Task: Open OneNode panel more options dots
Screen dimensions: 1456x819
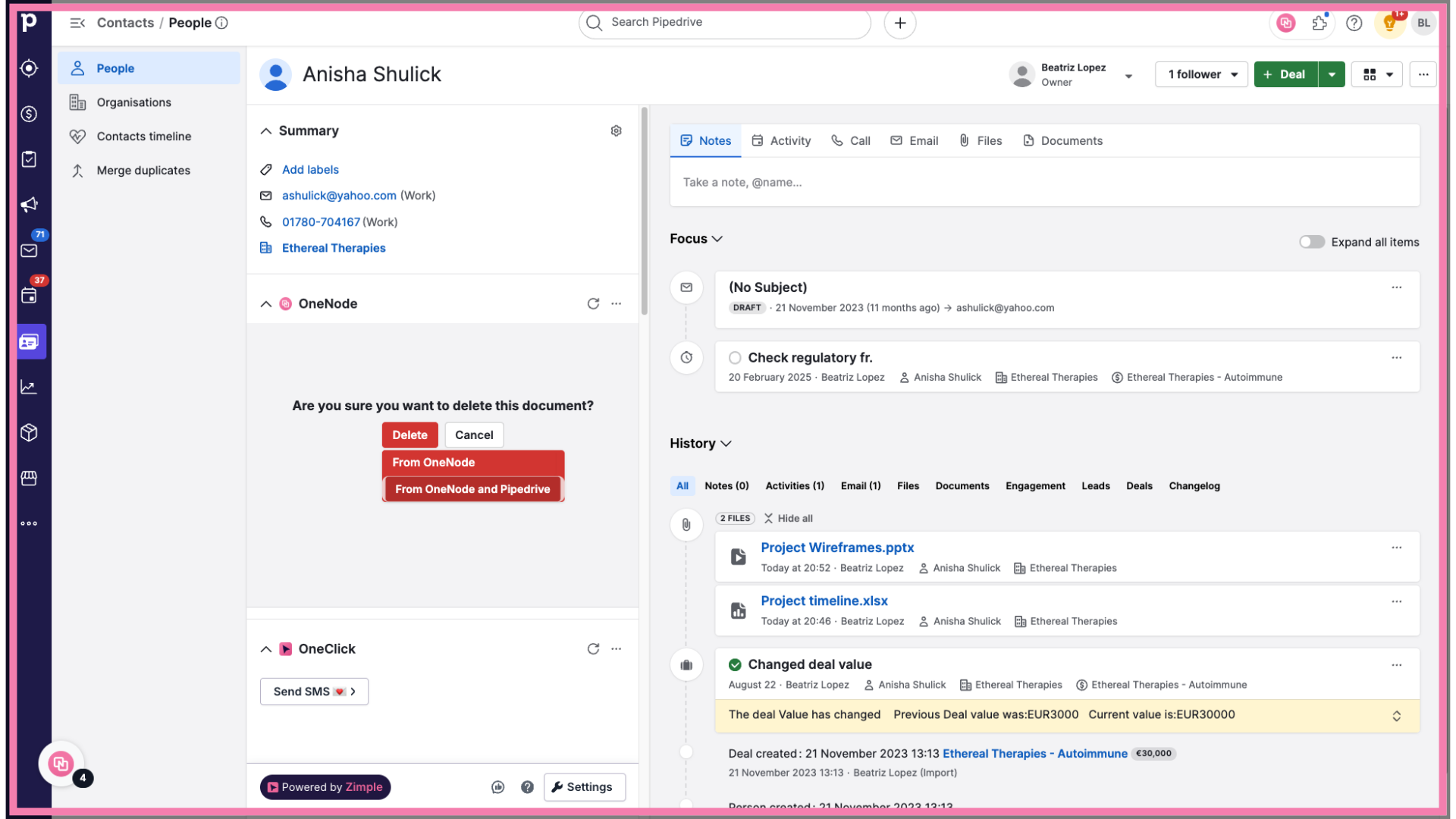Action: (x=617, y=303)
